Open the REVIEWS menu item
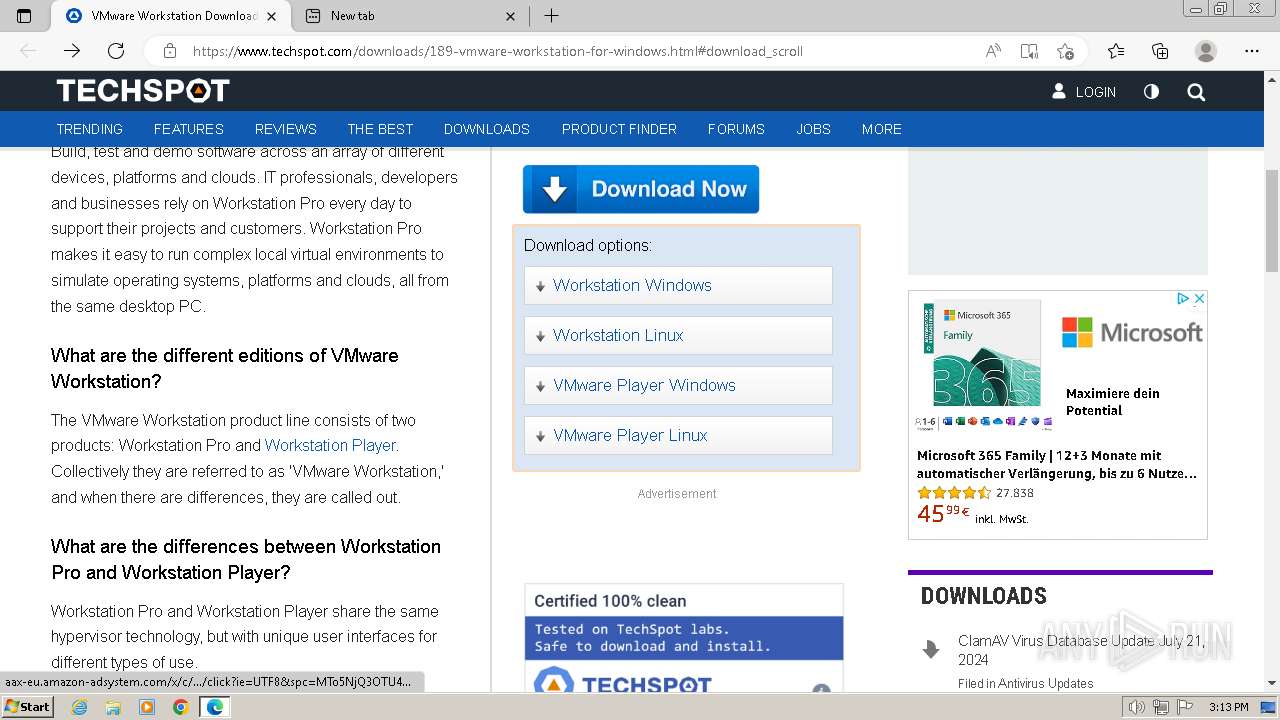Image resolution: width=1280 pixels, height=720 pixels. point(286,129)
